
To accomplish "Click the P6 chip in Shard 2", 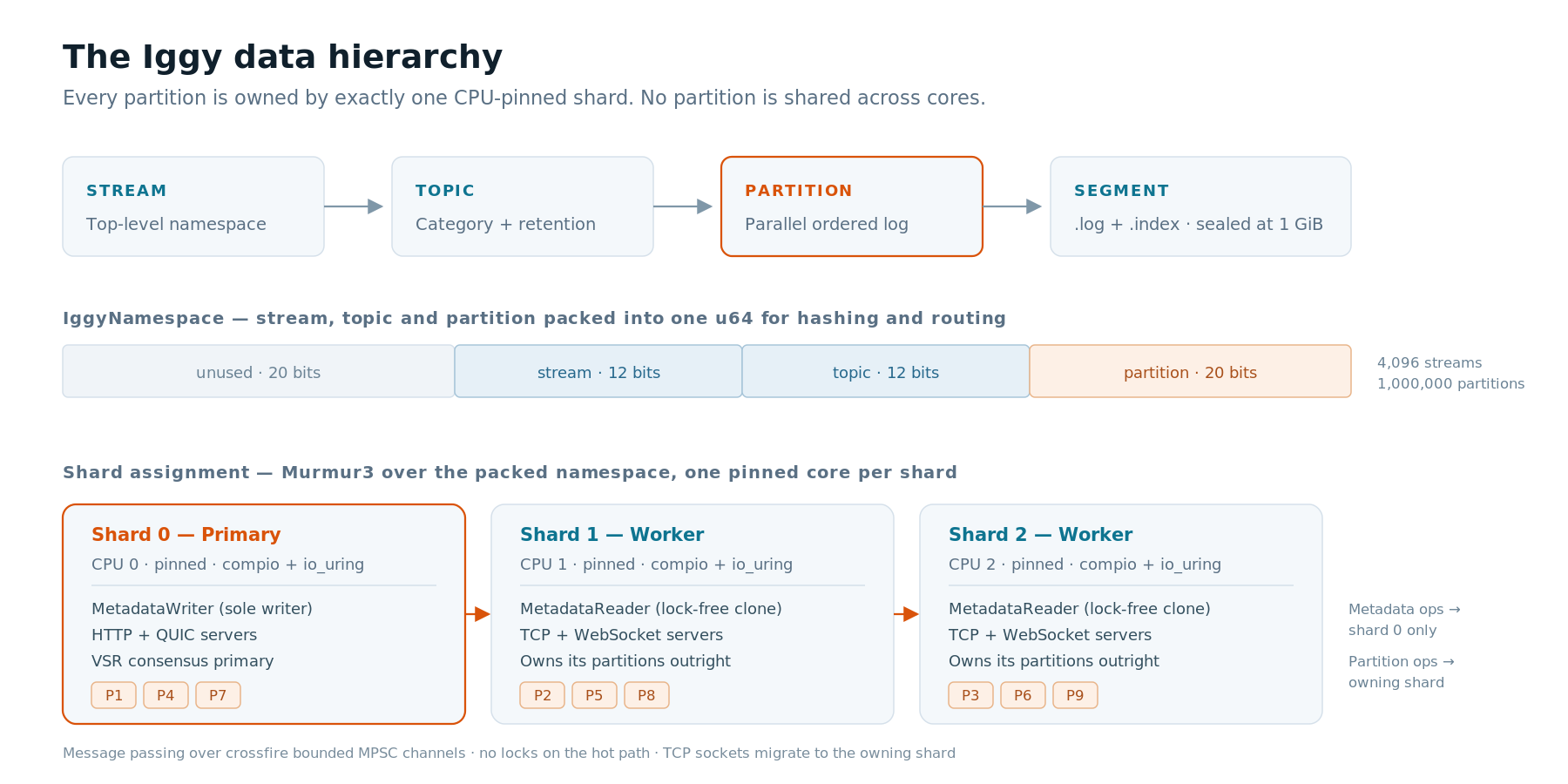I will tap(1024, 695).
